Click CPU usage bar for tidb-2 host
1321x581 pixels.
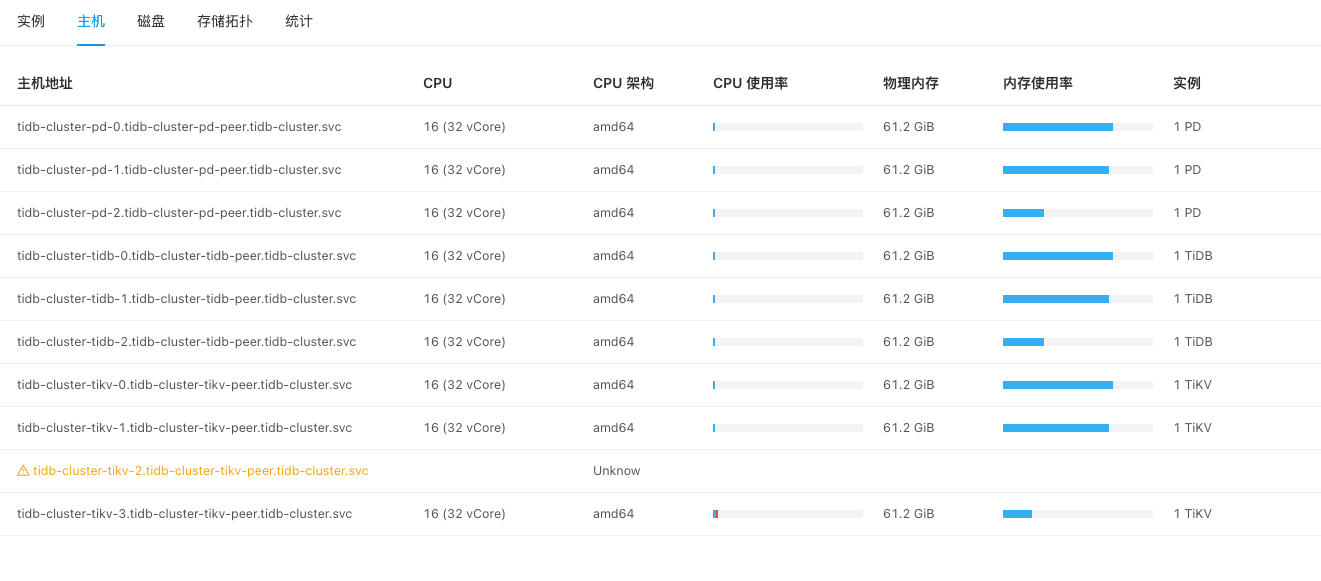click(787, 342)
